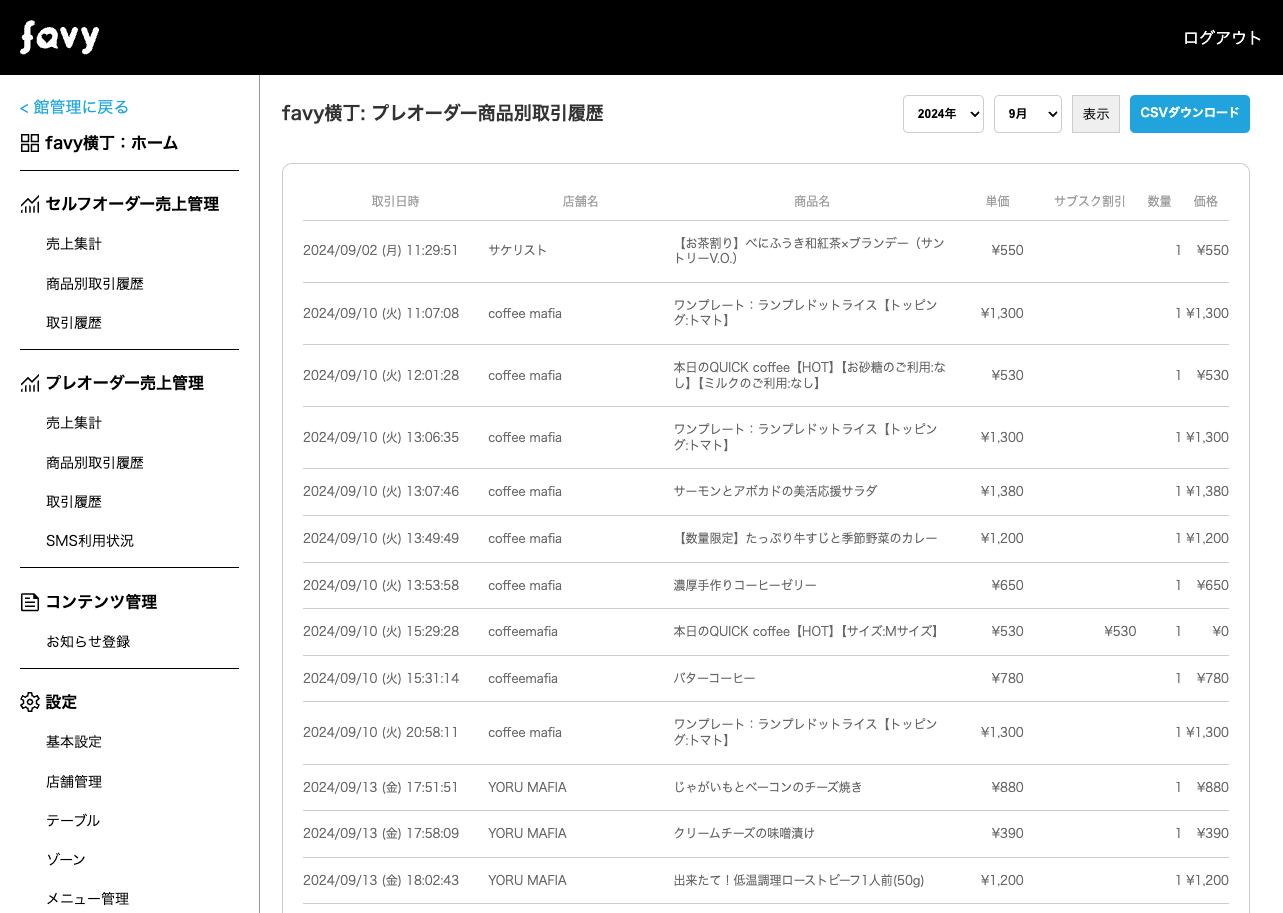Open 商品別取引履歴 under セルフオーダー売上管理
The image size is (1283, 913).
(95, 284)
